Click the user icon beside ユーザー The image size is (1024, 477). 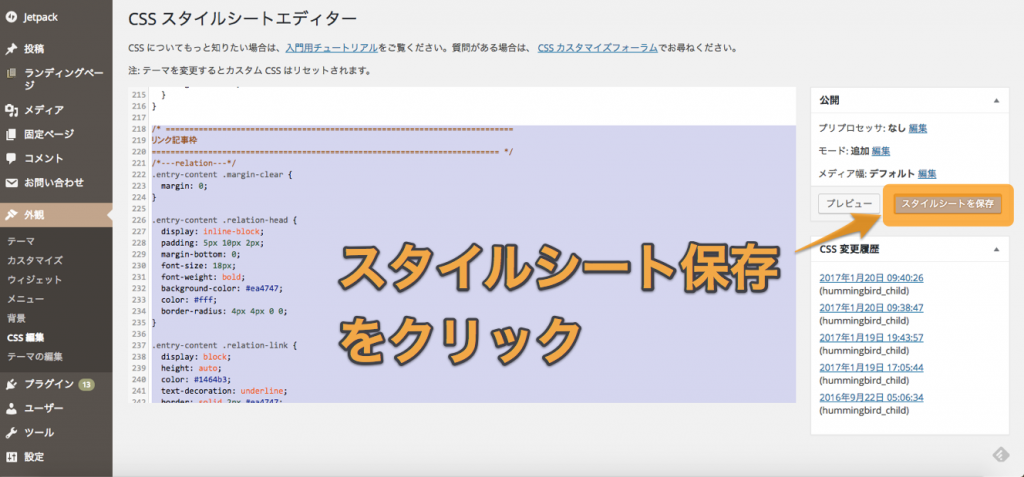(10, 408)
